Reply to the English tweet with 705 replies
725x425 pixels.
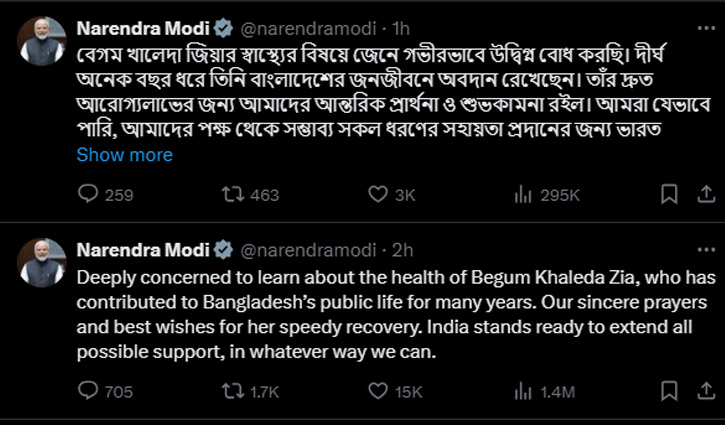click(x=88, y=392)
